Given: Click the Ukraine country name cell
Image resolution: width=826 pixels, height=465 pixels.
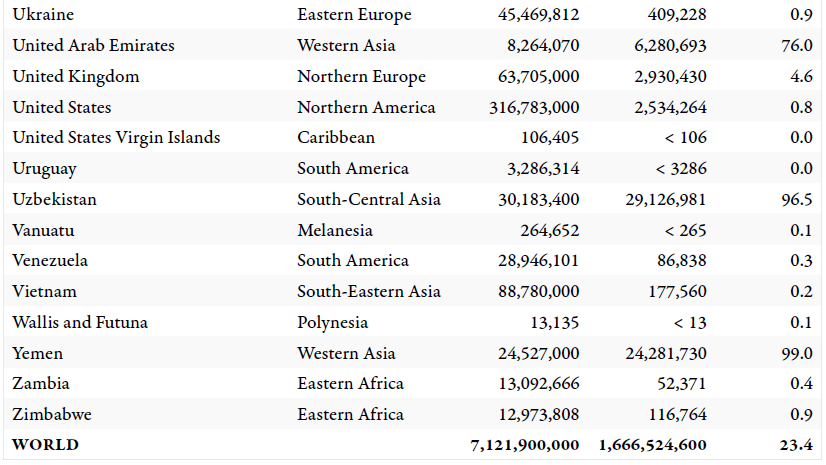Looking at the screenshot, I should tap(43, 14).
